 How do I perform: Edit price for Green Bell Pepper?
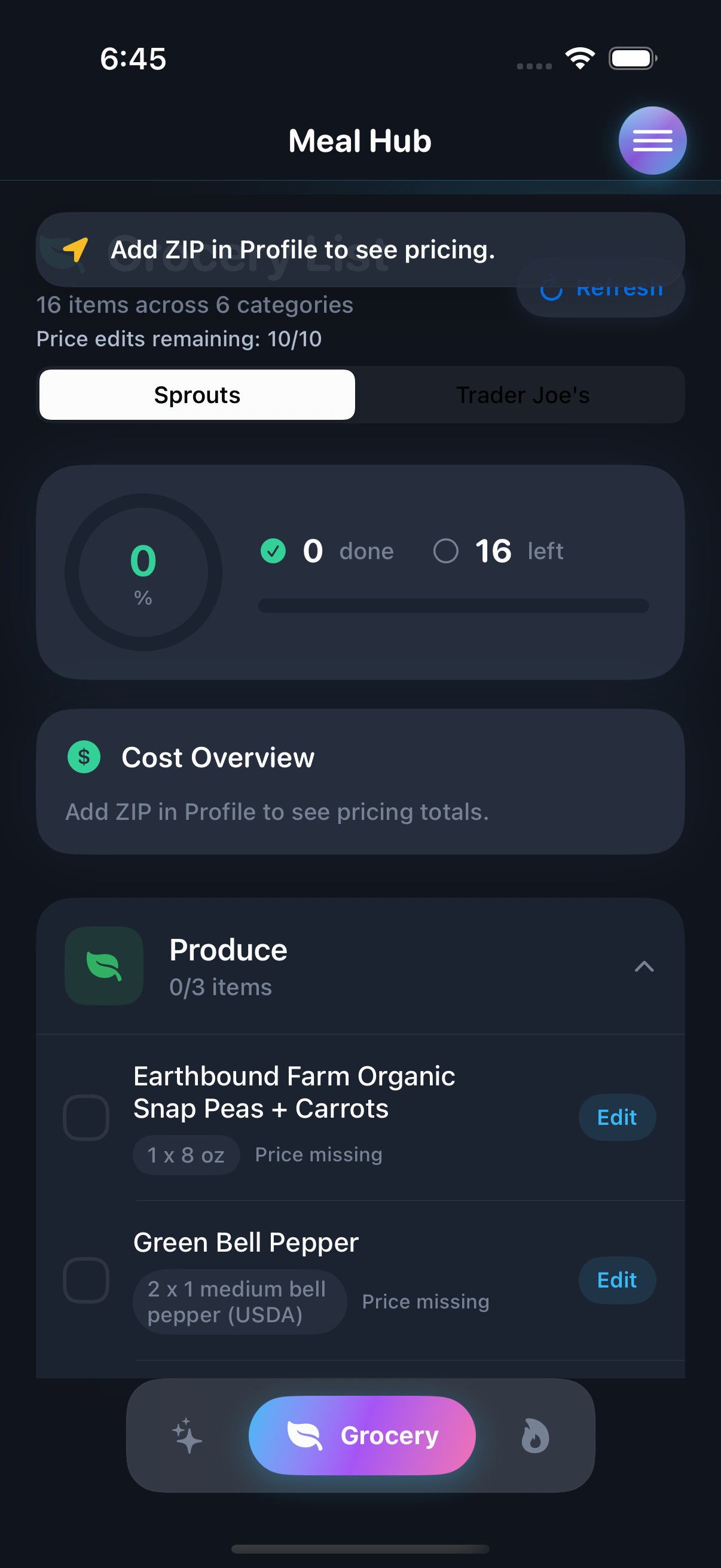click(616, 1280)
